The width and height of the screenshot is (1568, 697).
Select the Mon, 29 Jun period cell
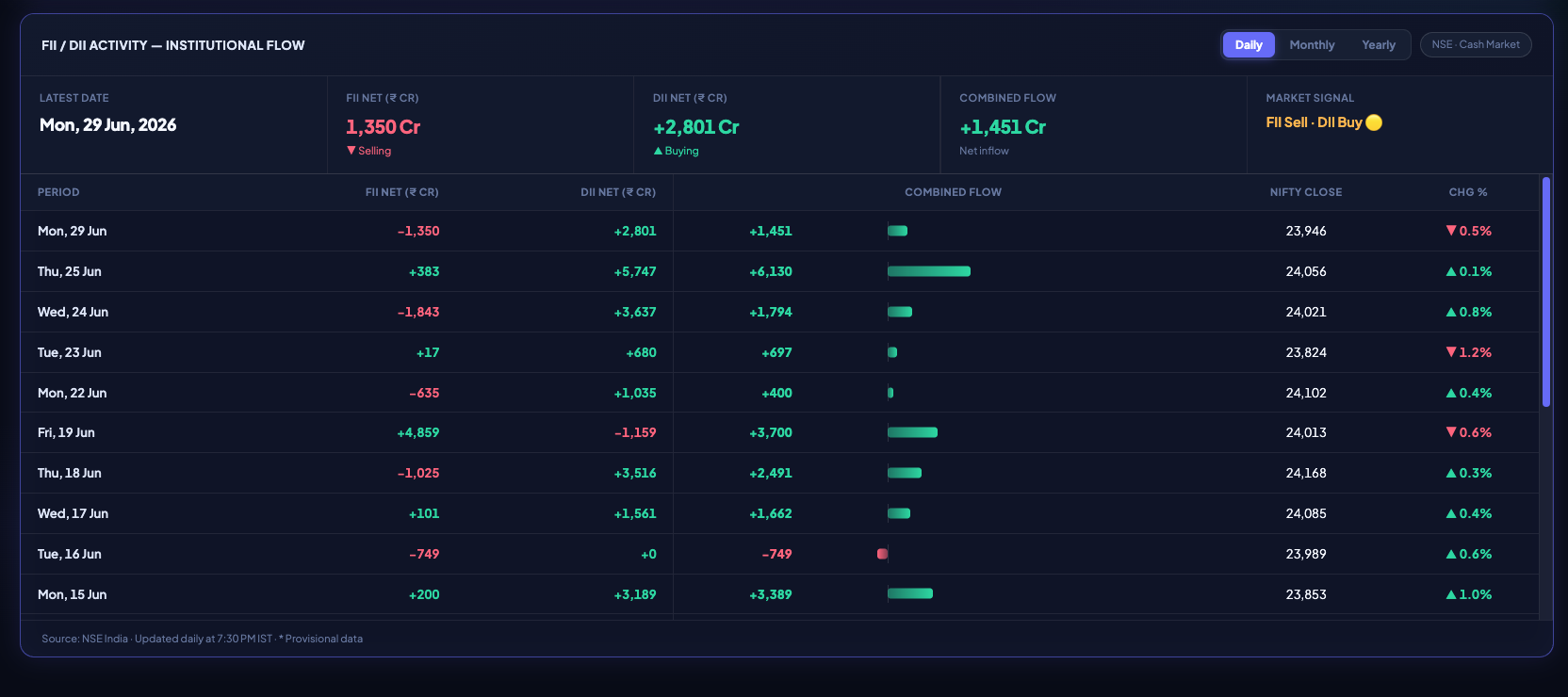(x=73, y=231)
